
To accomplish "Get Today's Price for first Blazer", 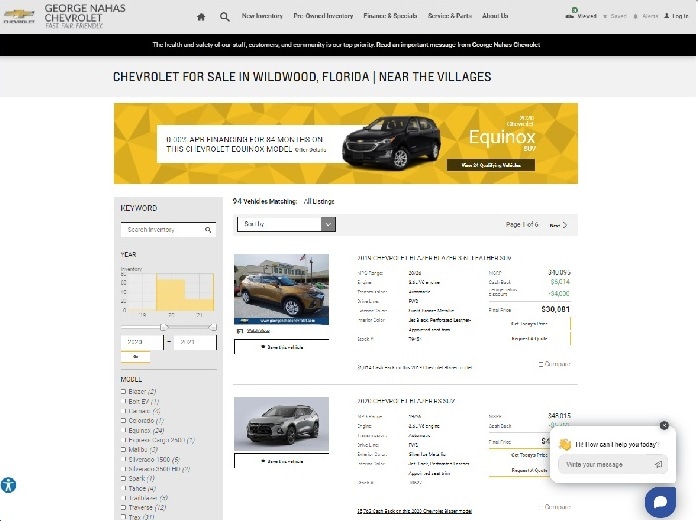I will point(529,324).
